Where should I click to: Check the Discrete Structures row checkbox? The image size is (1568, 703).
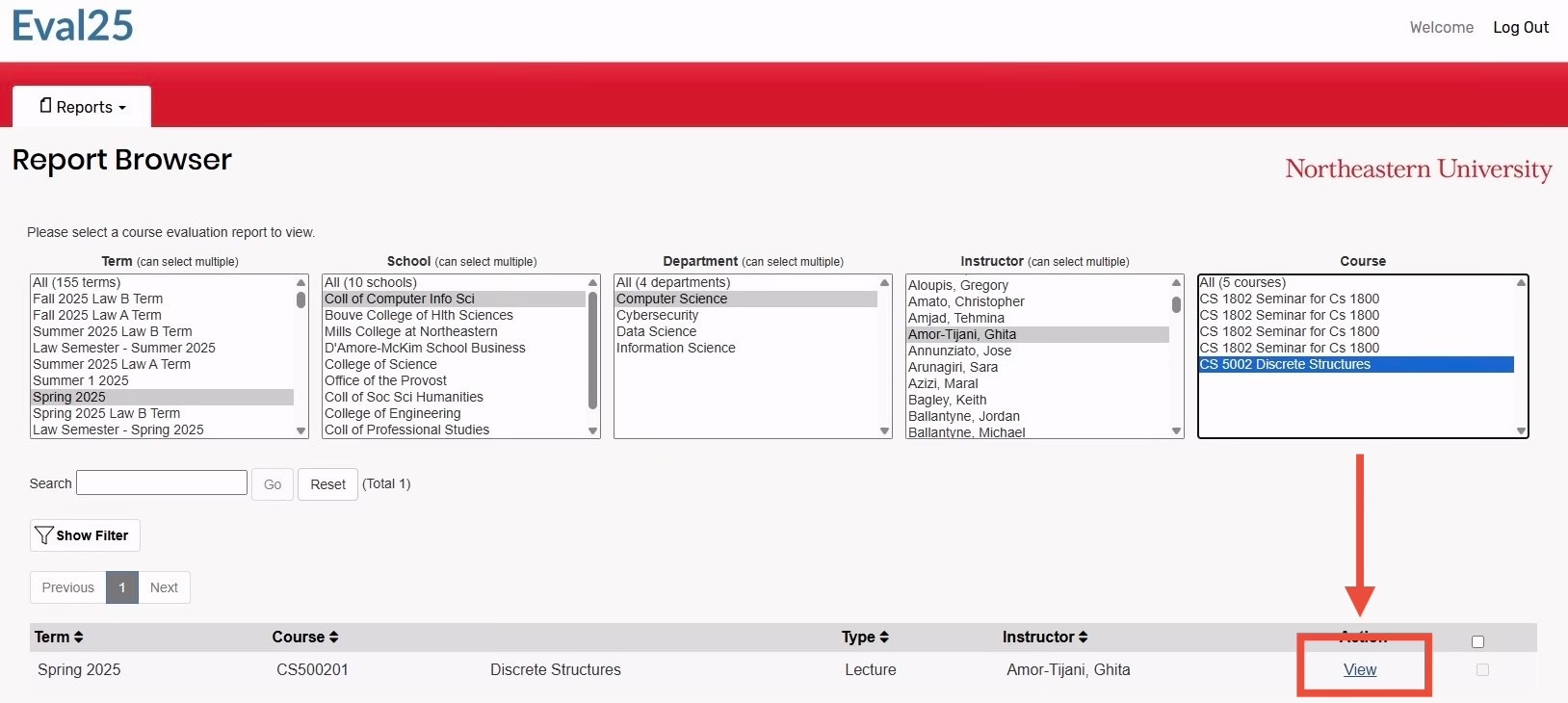(x=1482, y=669)
